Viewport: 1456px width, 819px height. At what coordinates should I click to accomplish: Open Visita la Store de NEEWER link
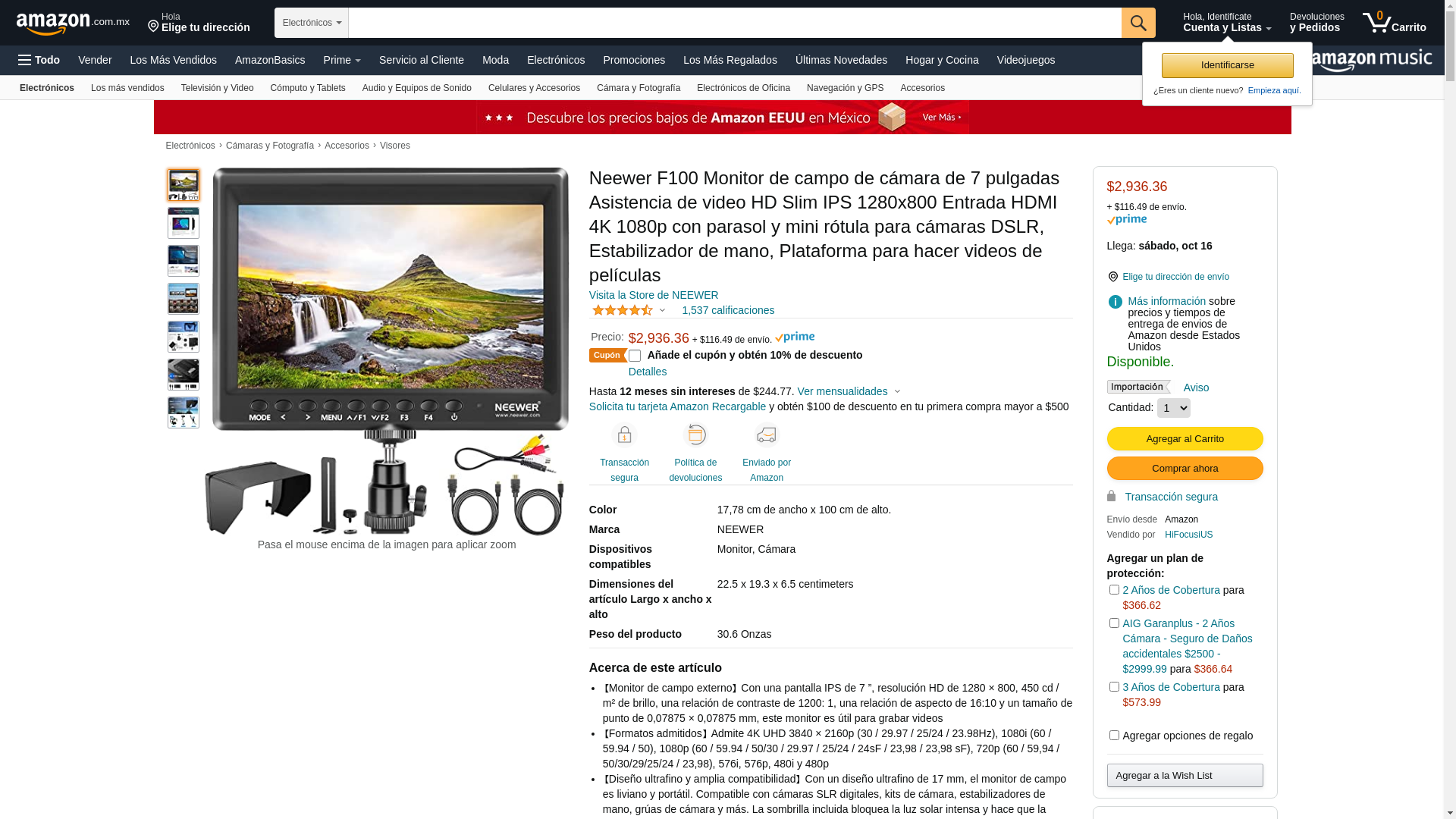[653, 295]
